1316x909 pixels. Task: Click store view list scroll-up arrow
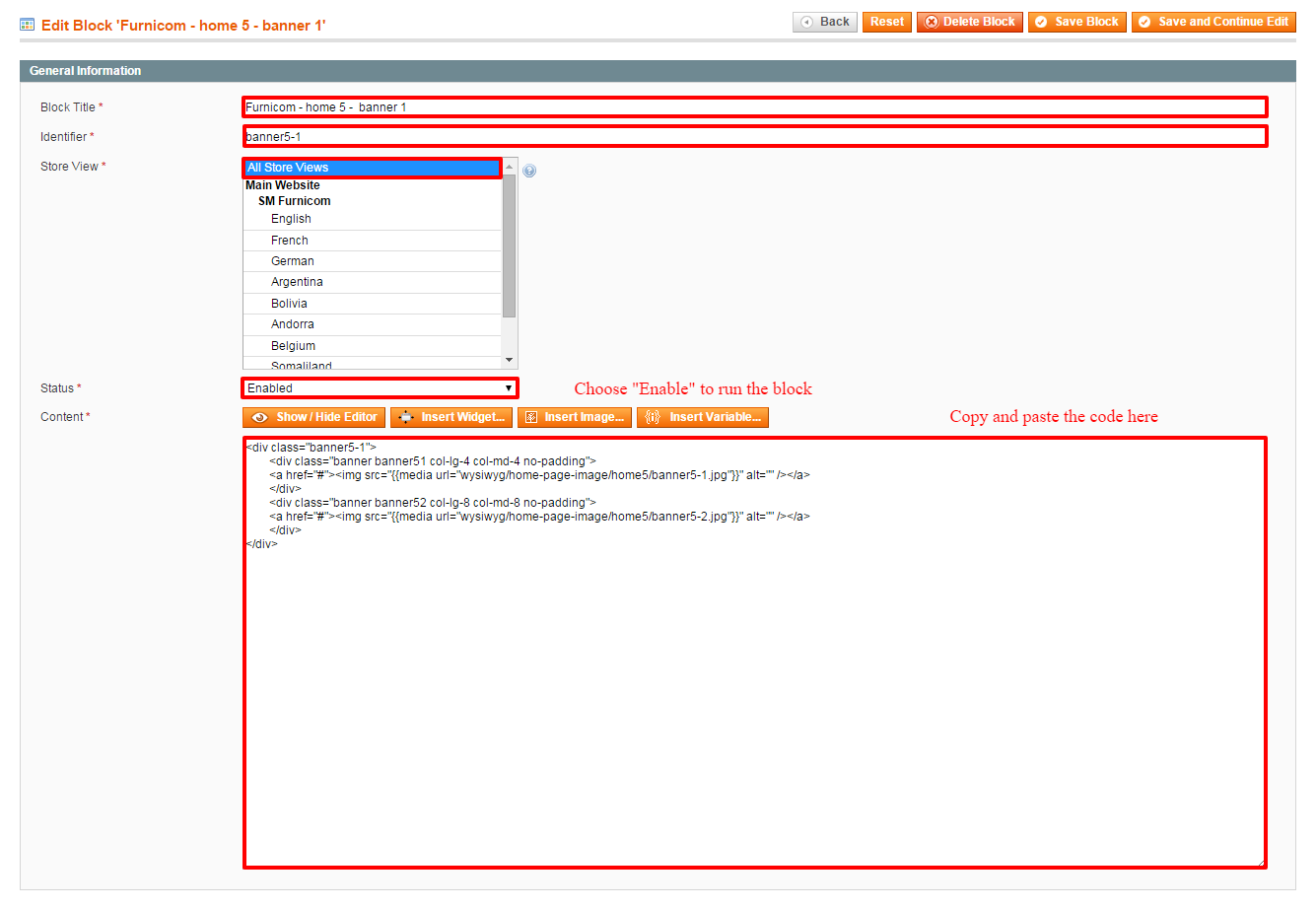[510, 167]
